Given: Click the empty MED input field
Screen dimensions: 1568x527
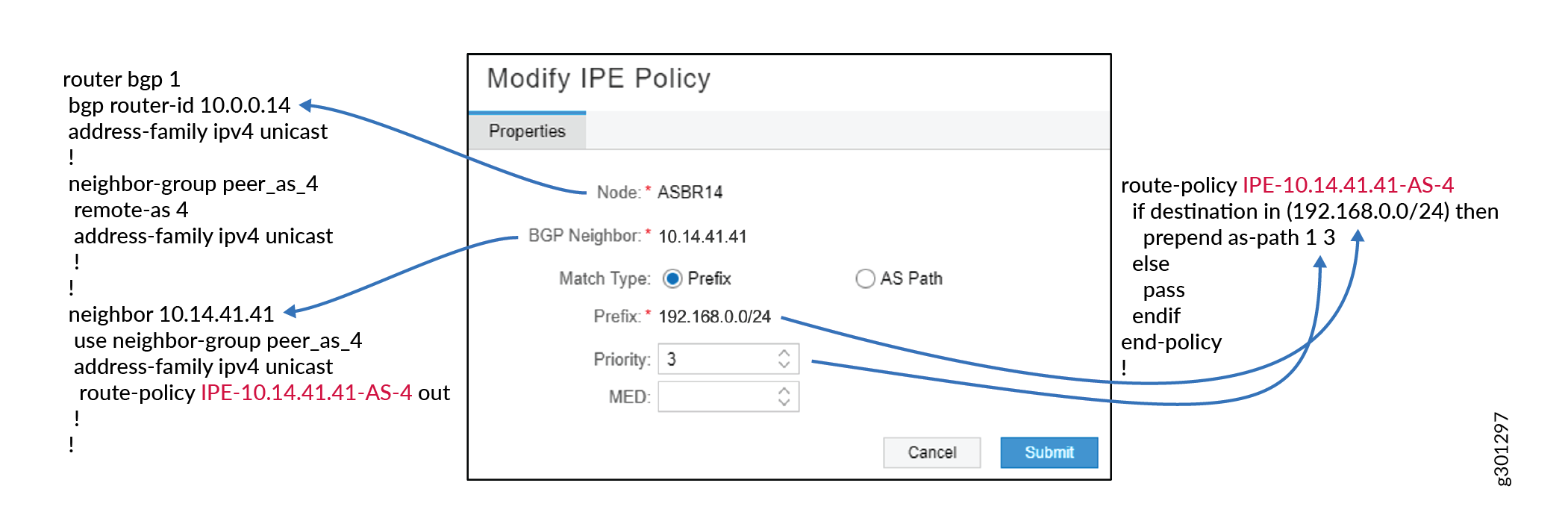Looking at the screenshot, I should pos(709,396).
